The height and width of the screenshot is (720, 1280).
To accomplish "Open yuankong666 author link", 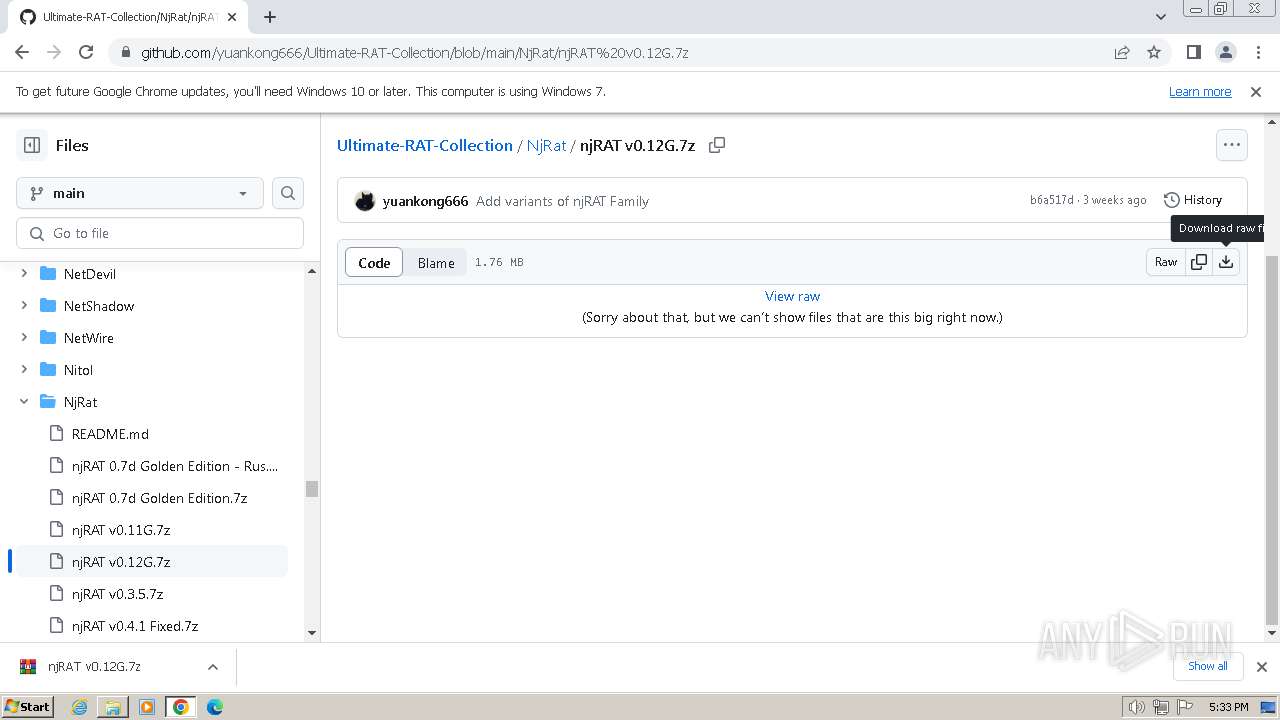I will pyautogui.click(x=425, y=201).
